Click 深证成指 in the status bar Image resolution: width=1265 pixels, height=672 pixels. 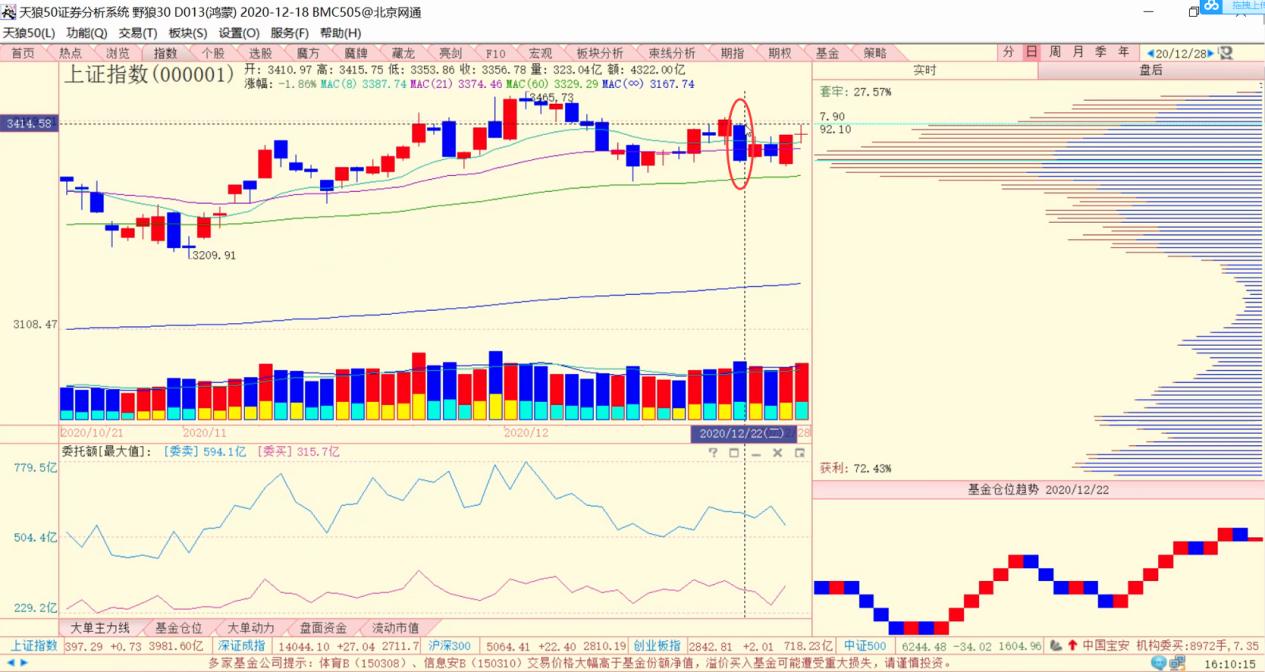[x=242, y=646]
